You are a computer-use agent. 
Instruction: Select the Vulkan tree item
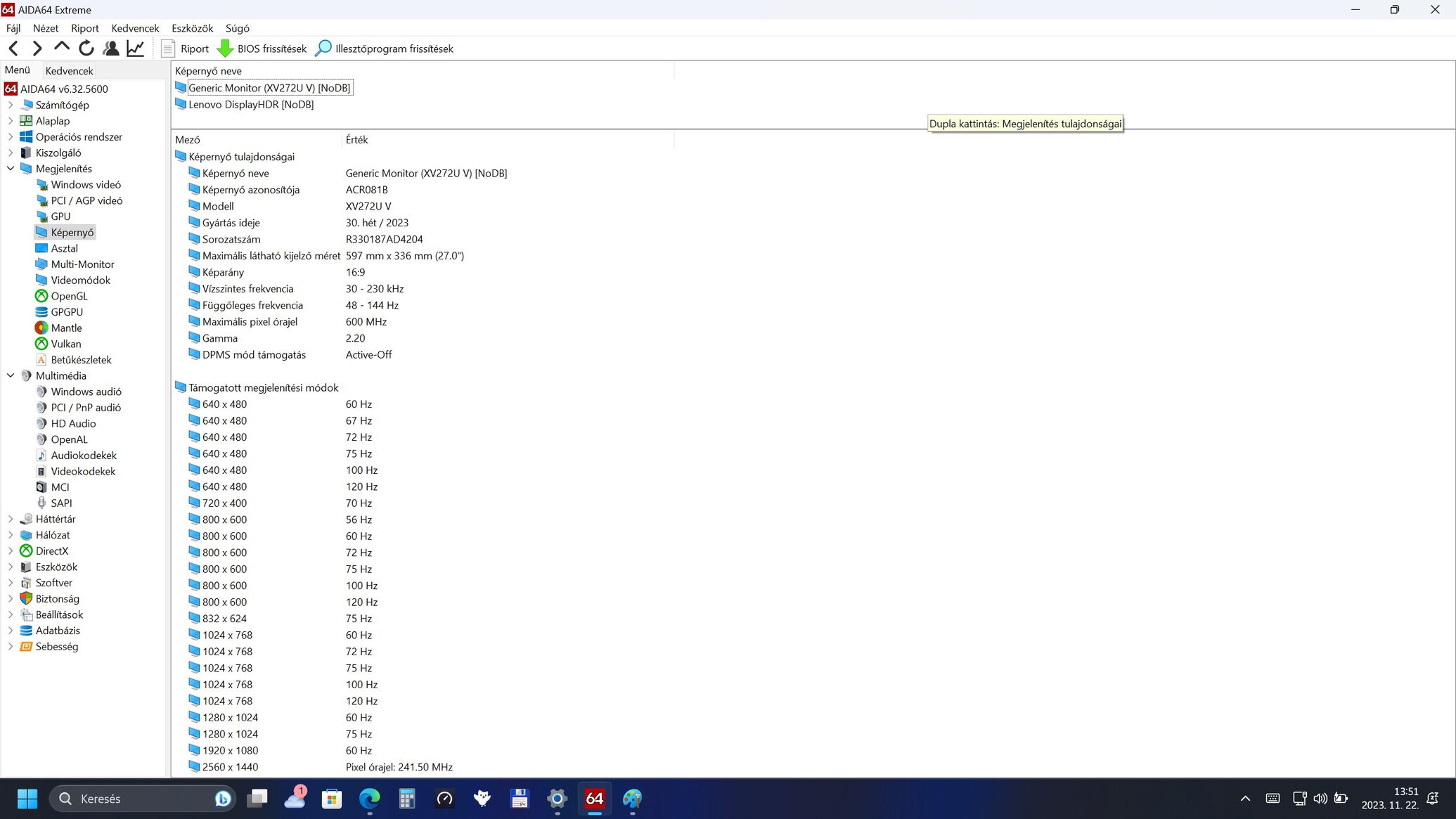65,344
